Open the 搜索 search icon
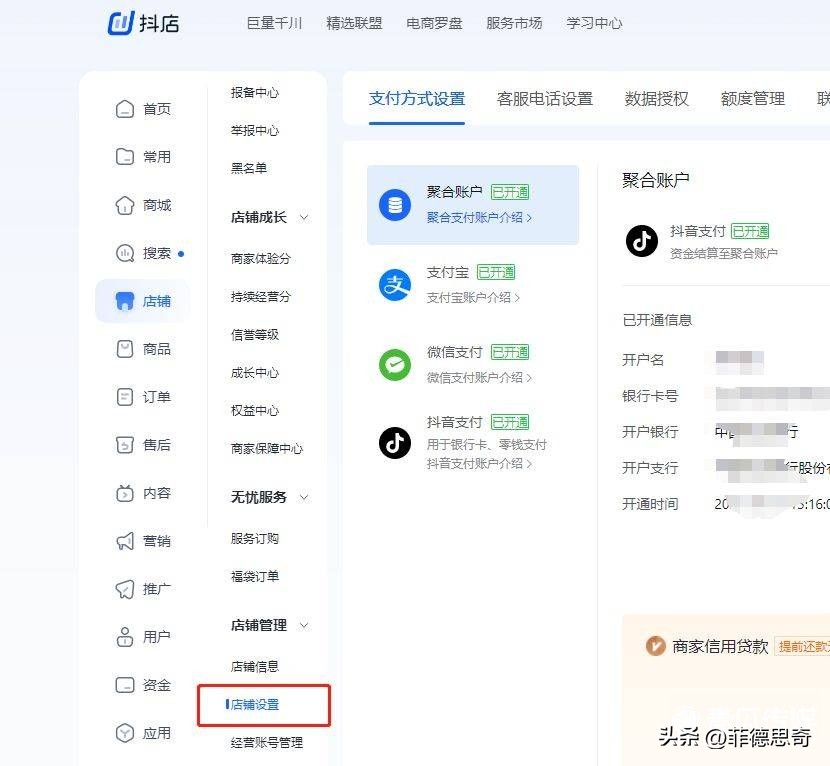This screenshot has height=766, width=830. click(x=124, y=252)
